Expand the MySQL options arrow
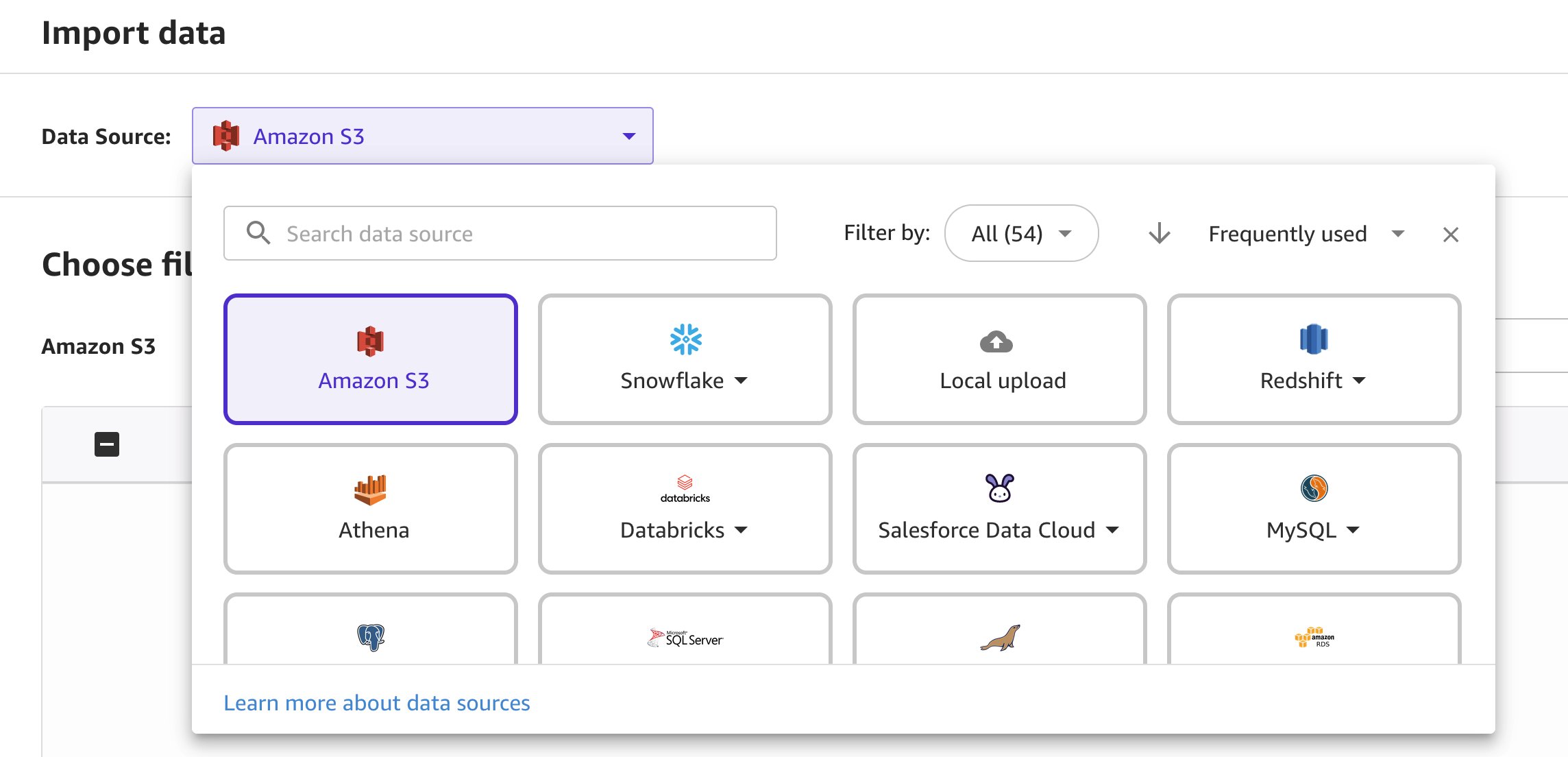This screenshot has height=757, width=1568. click(1353, 530)
